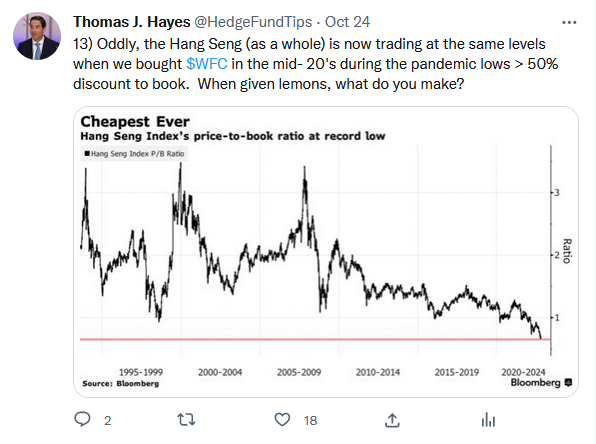The height and width of the screenshot is (444, 596).
Task: Retweet this post using the retweet icon
Action: coord(186,420)
